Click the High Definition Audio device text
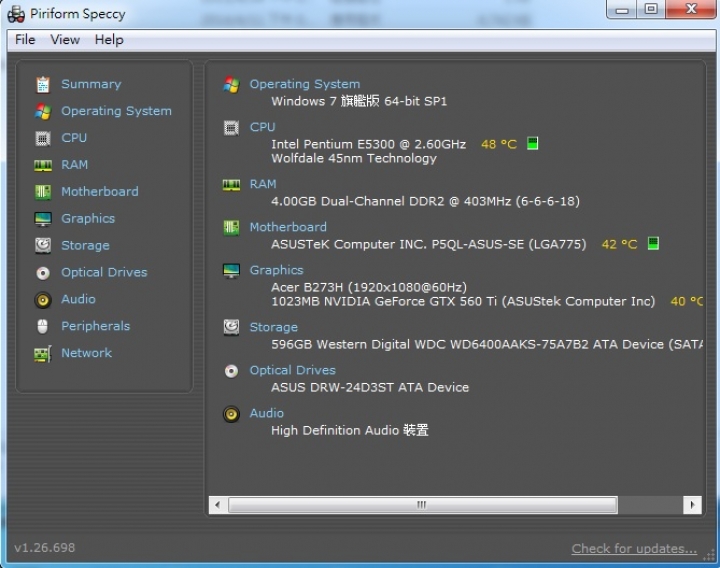720x568 pixels. coord(349,431)
